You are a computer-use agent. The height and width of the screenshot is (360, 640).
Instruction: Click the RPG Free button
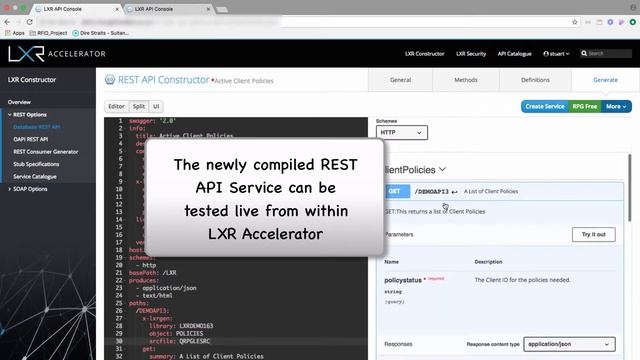pos(584,107)
